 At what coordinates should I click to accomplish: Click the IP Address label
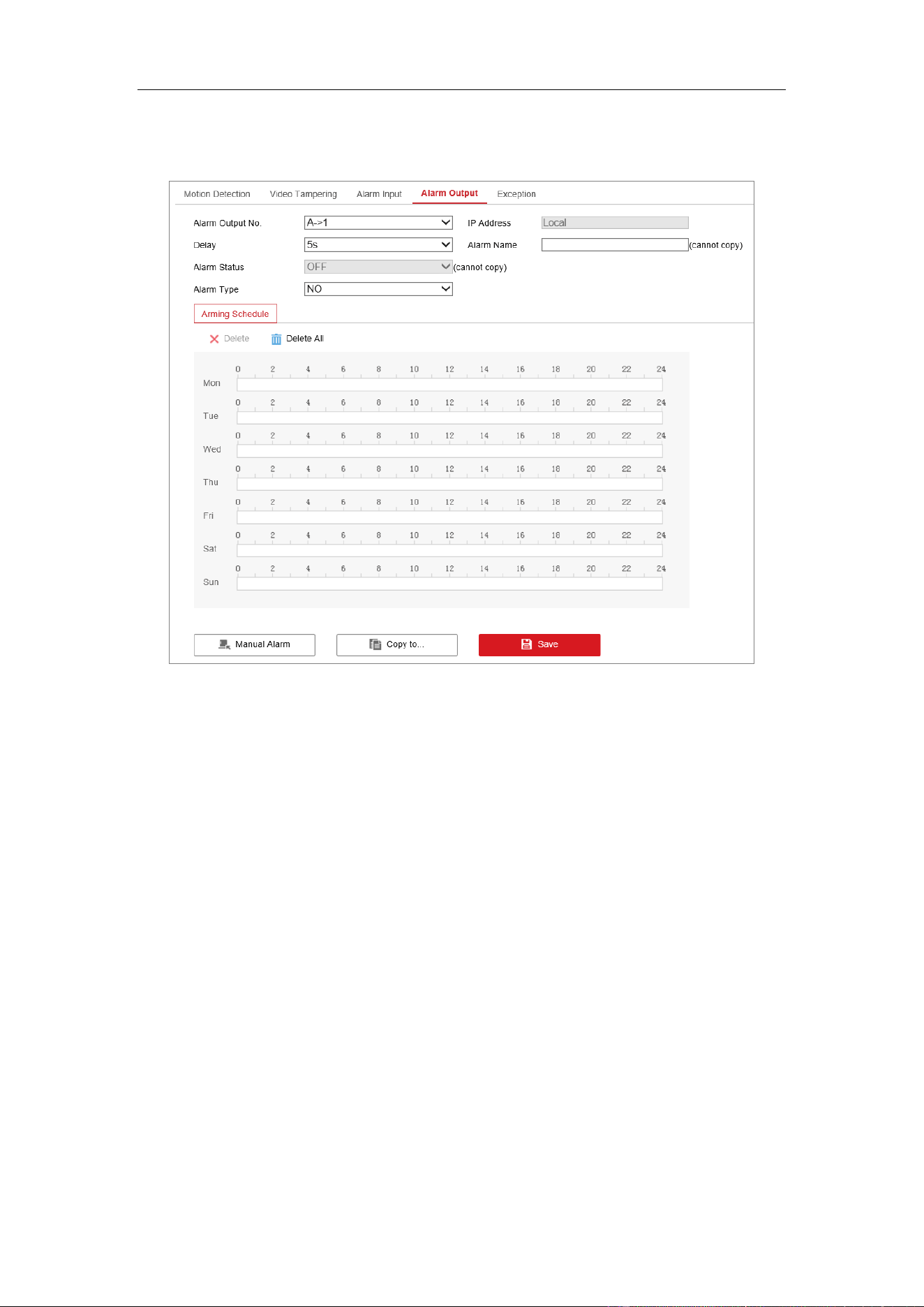(x=489, y=223)
